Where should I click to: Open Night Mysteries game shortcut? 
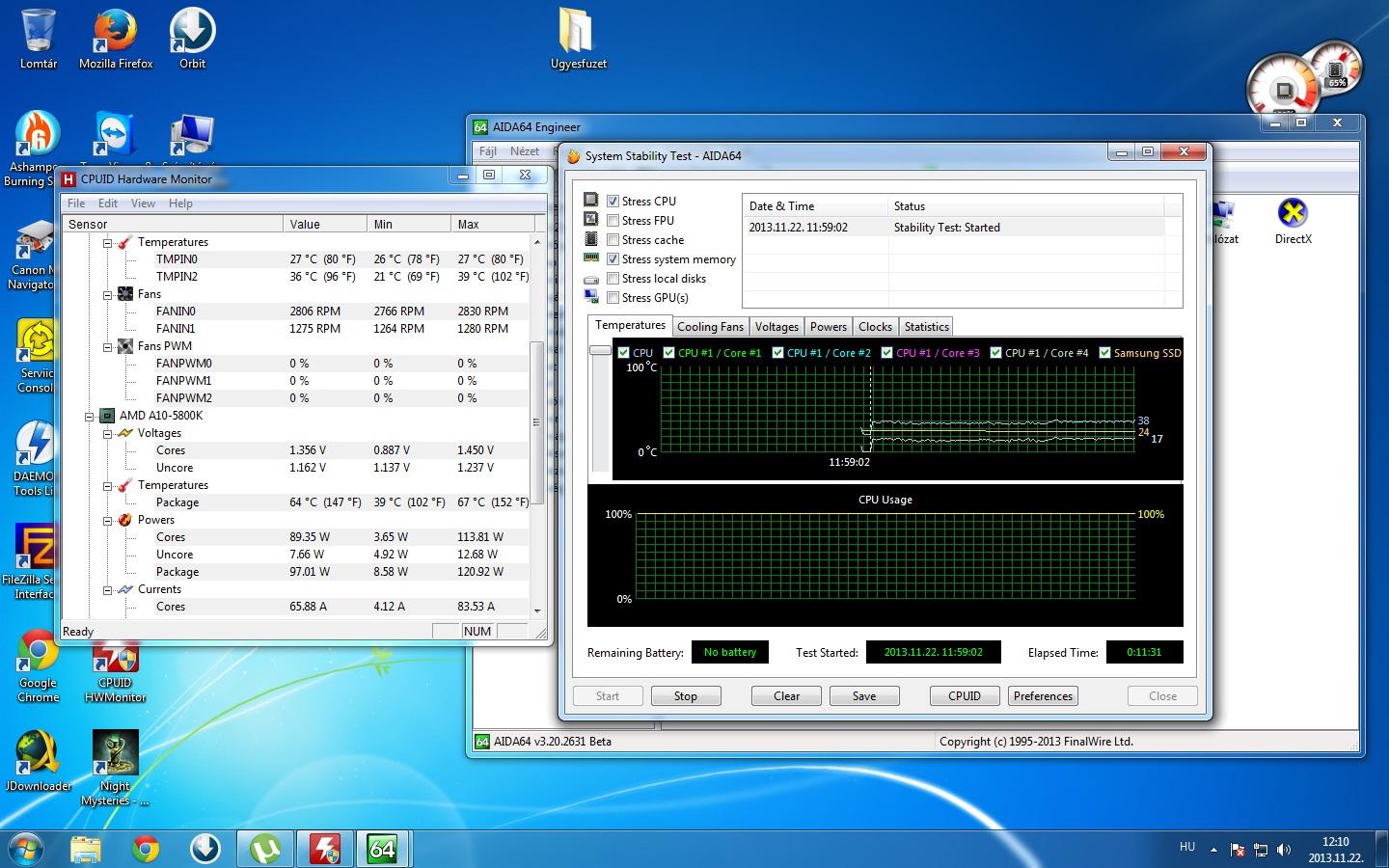point(115,768)
